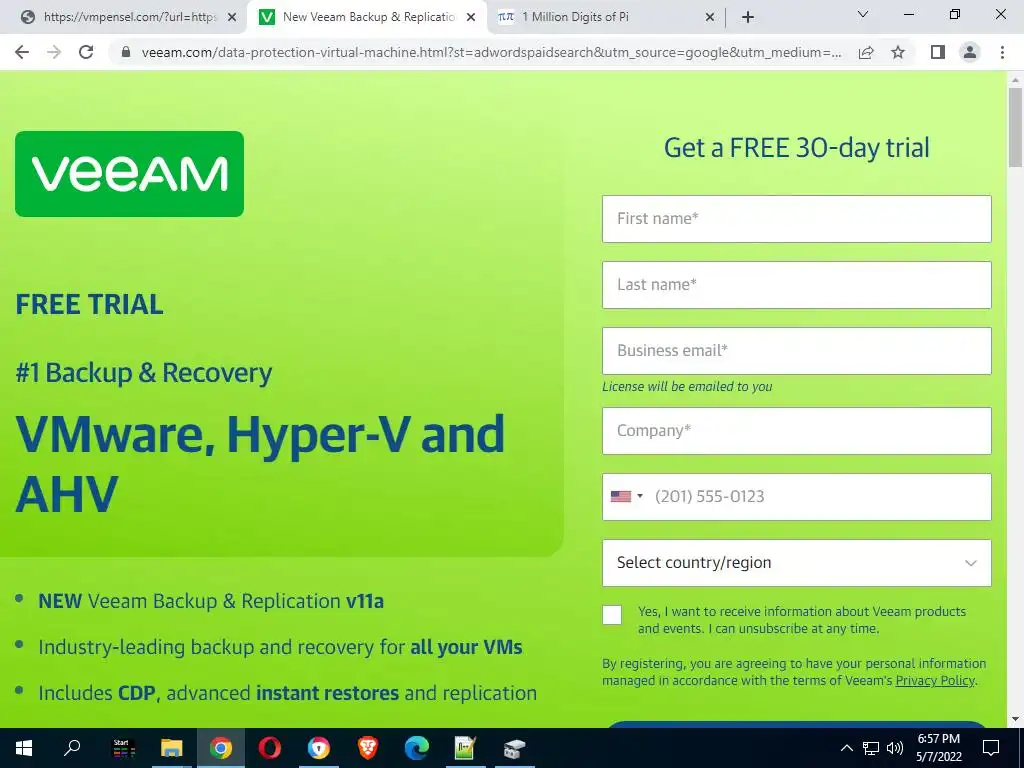Close the Veeam Backup tab
The height and width of the screenshot is (768, 1024).
click(x=471, y=18)
